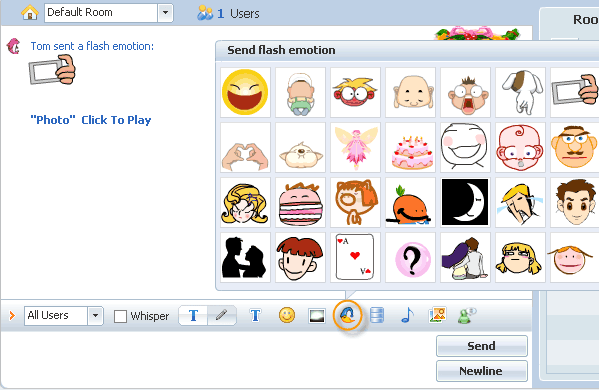
Task: Send the crying blonde man emotion
Action: coord(520,202)
